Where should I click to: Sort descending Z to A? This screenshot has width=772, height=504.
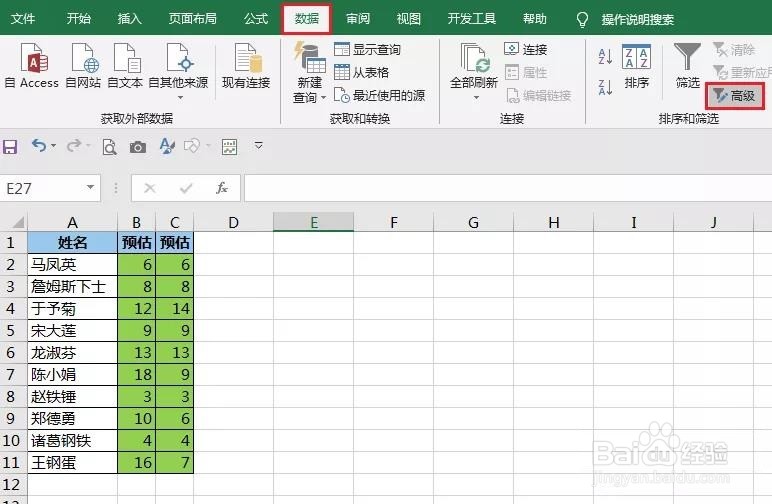pos(605,87)
